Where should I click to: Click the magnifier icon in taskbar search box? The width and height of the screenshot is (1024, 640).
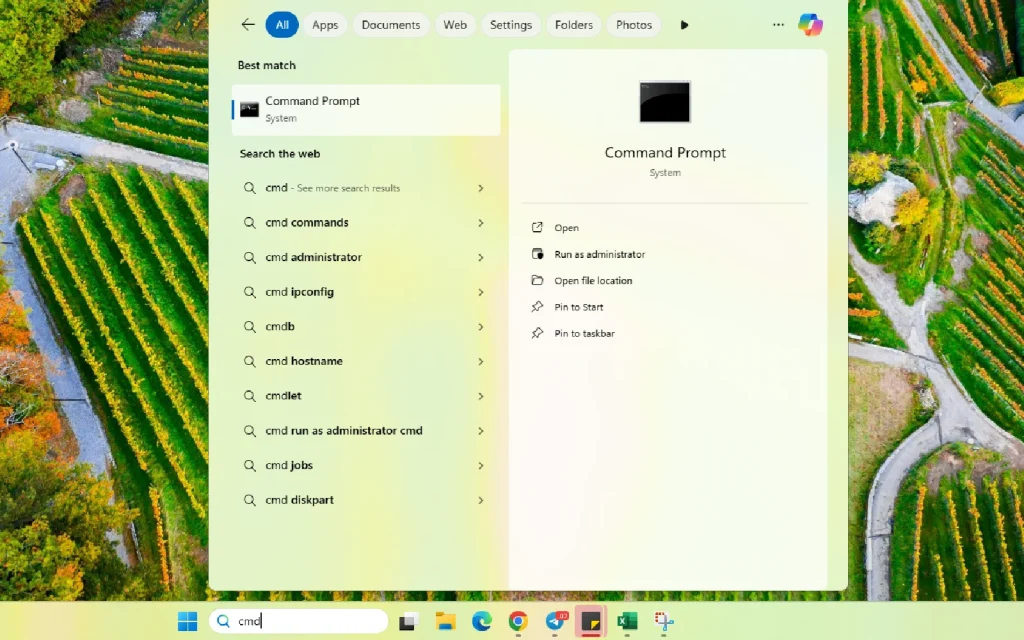(x=223, y=621)
